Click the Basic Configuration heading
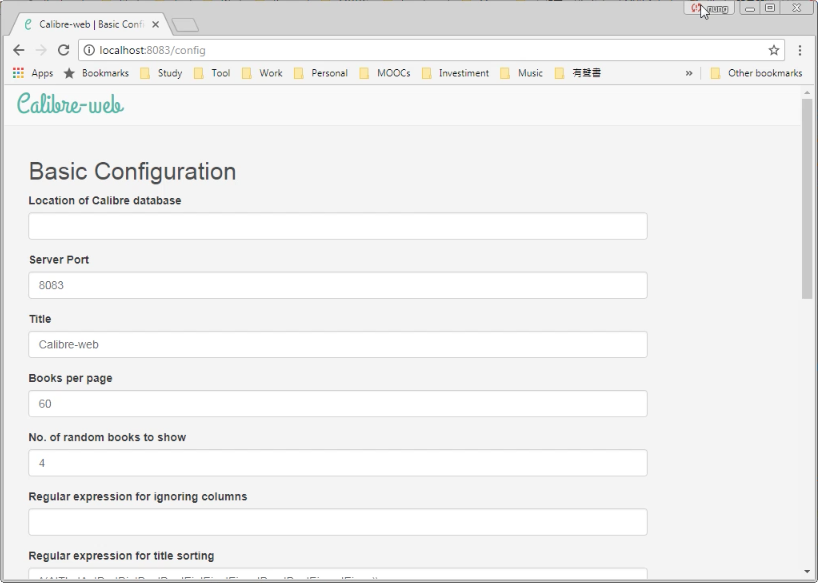Image resolution: width=818 pixels, height=583 pixels. 133,171
